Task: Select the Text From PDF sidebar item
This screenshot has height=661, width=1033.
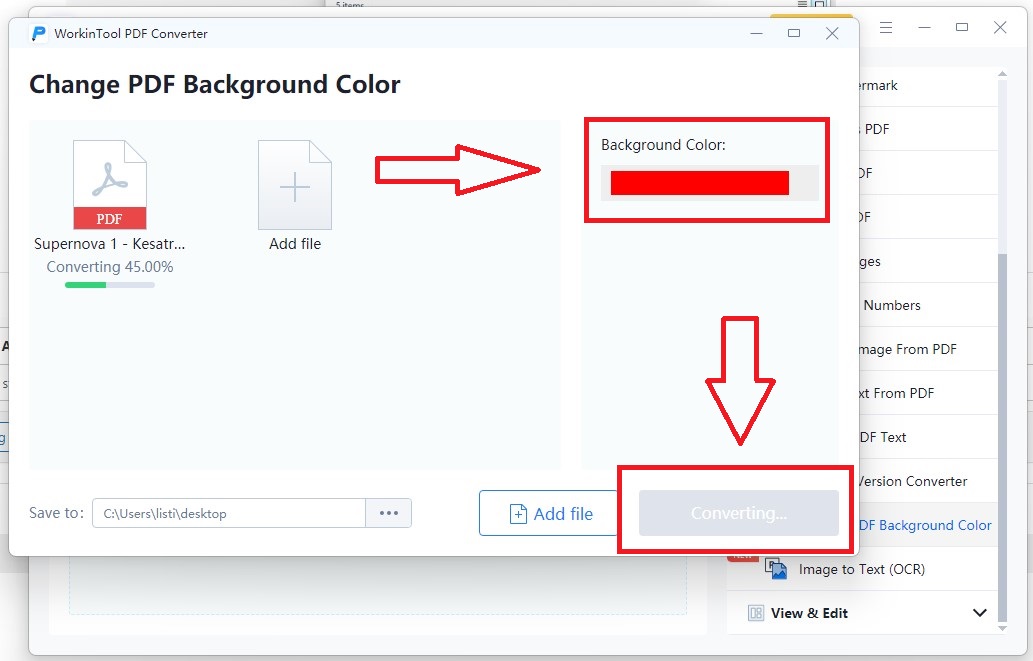Action: [928, 393]
